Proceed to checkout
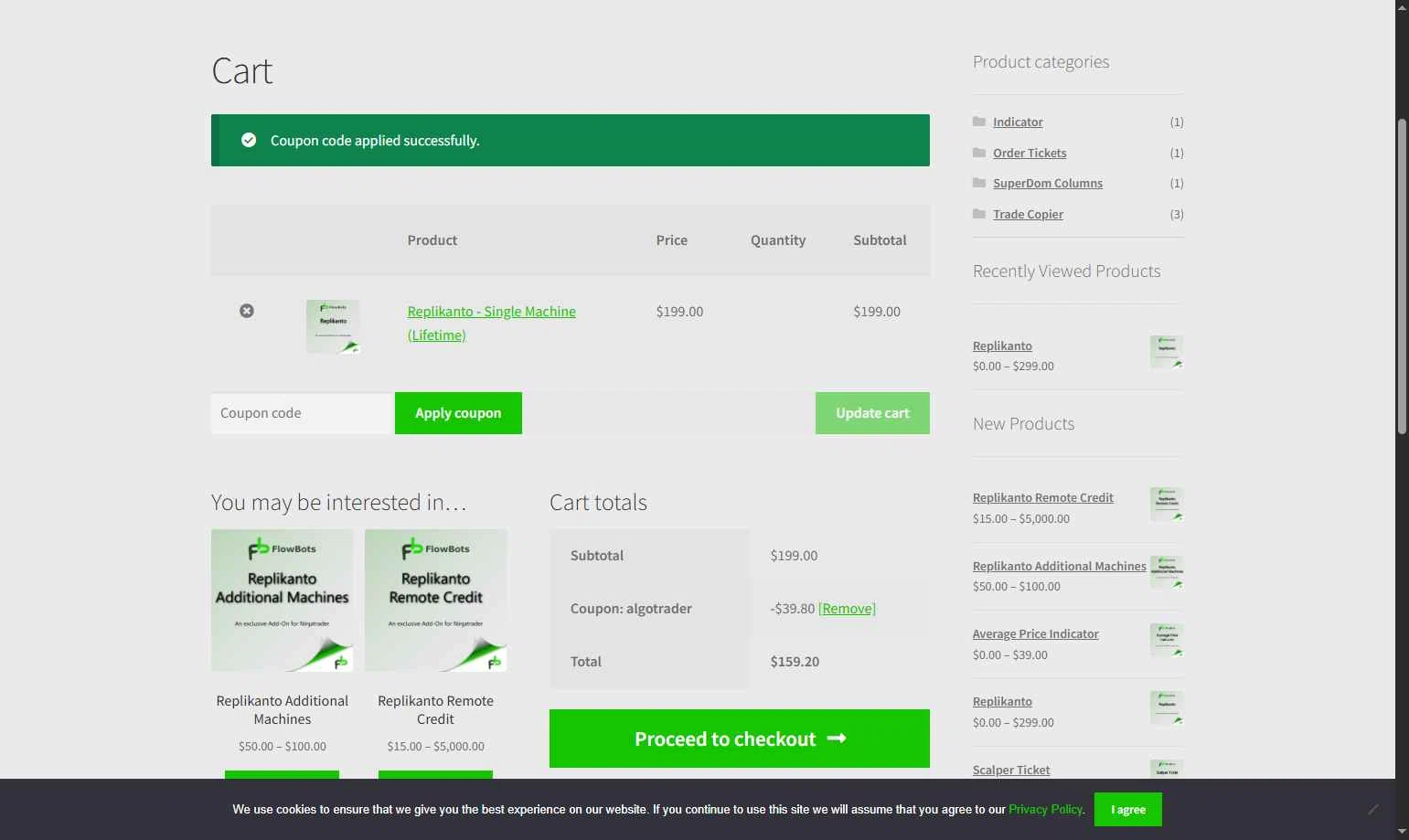Screen dimensions: 1409x840 point(740,739)
